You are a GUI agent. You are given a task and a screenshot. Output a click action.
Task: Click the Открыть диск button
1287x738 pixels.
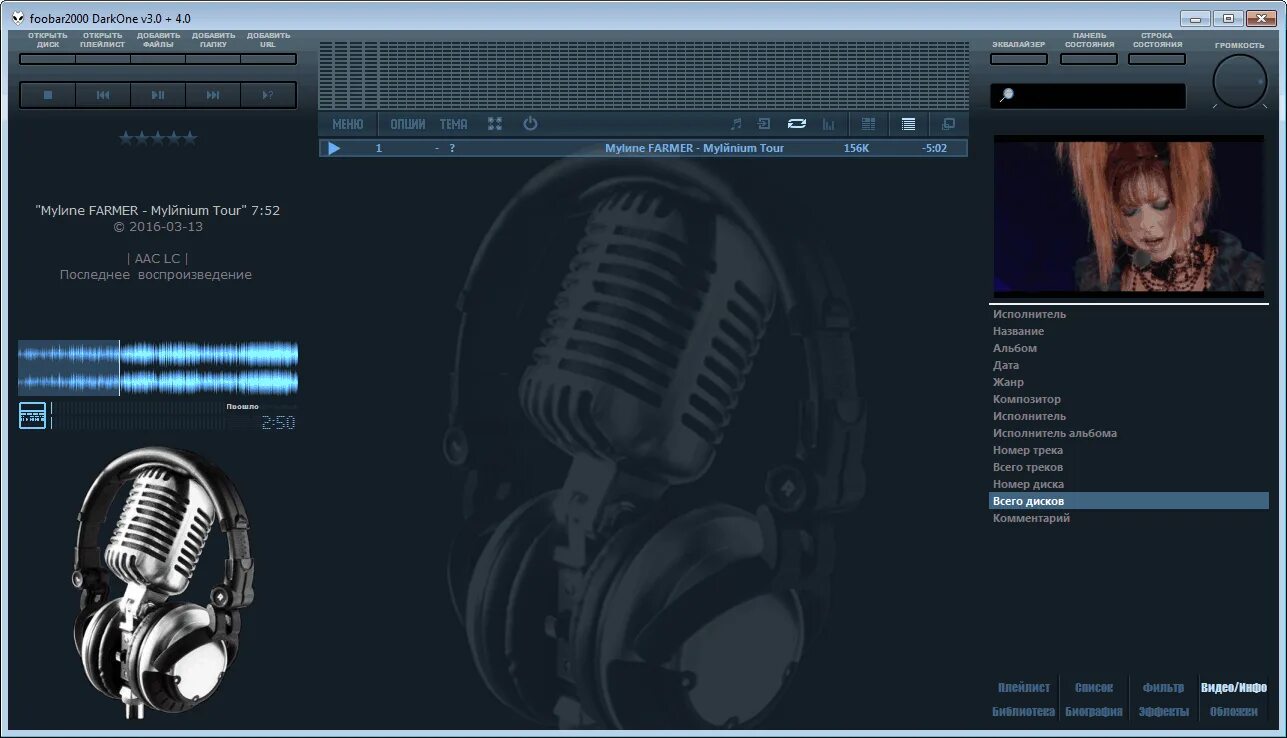click(x=47, y=59)
